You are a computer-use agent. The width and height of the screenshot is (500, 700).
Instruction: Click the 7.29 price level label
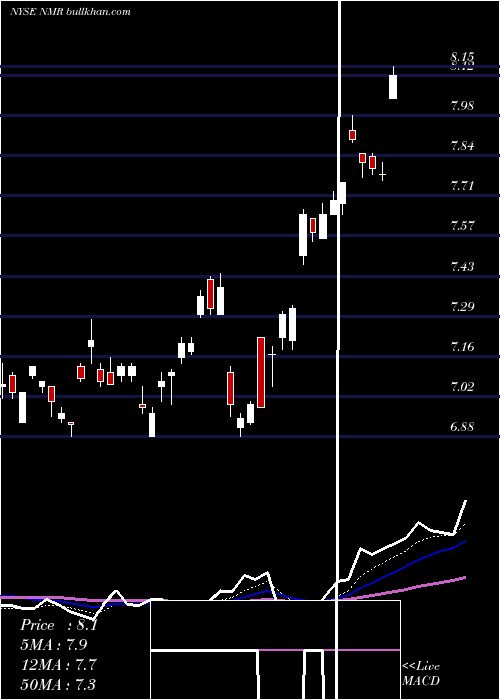point(462,306)
